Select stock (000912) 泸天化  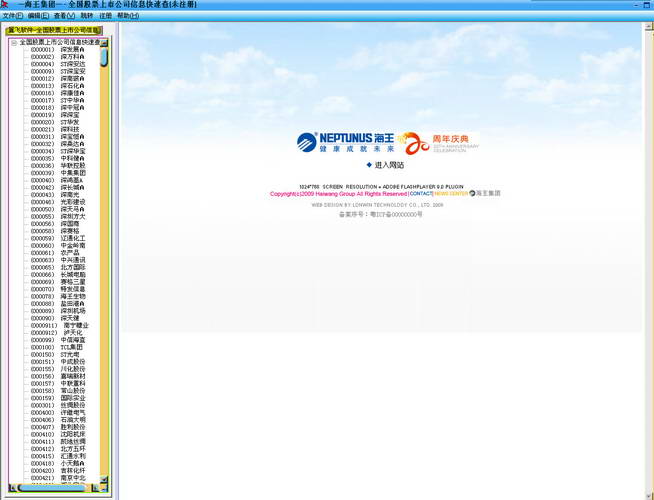pos(57,333)
